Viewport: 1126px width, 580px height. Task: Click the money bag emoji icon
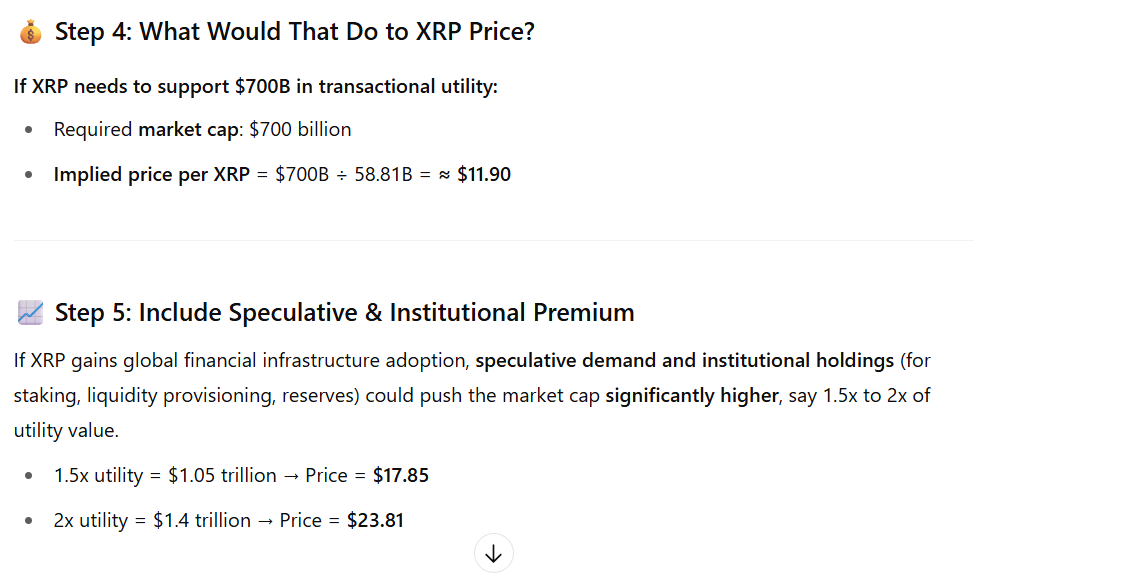click(30, 32)
